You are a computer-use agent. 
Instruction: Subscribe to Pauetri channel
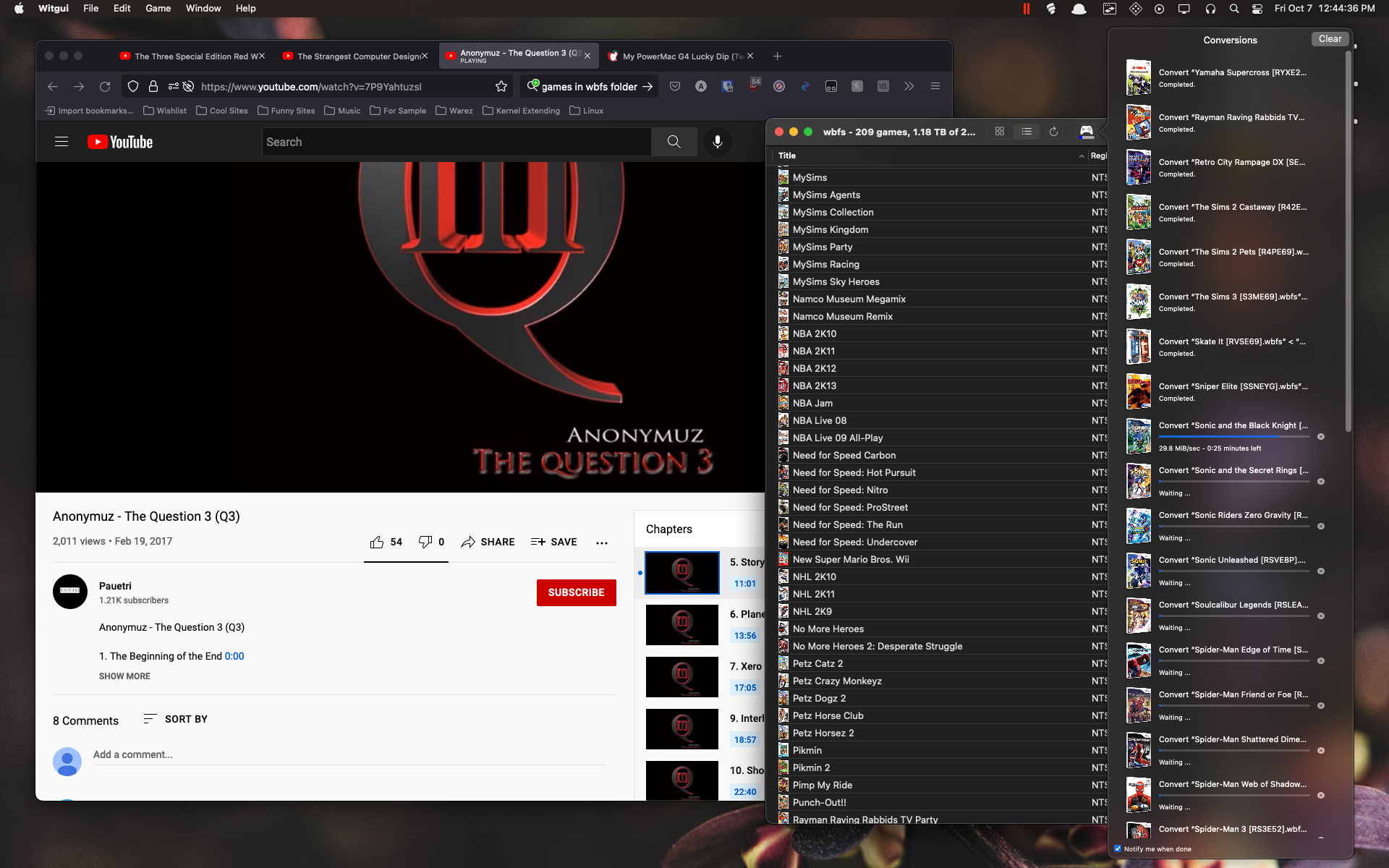pos(576,592)
